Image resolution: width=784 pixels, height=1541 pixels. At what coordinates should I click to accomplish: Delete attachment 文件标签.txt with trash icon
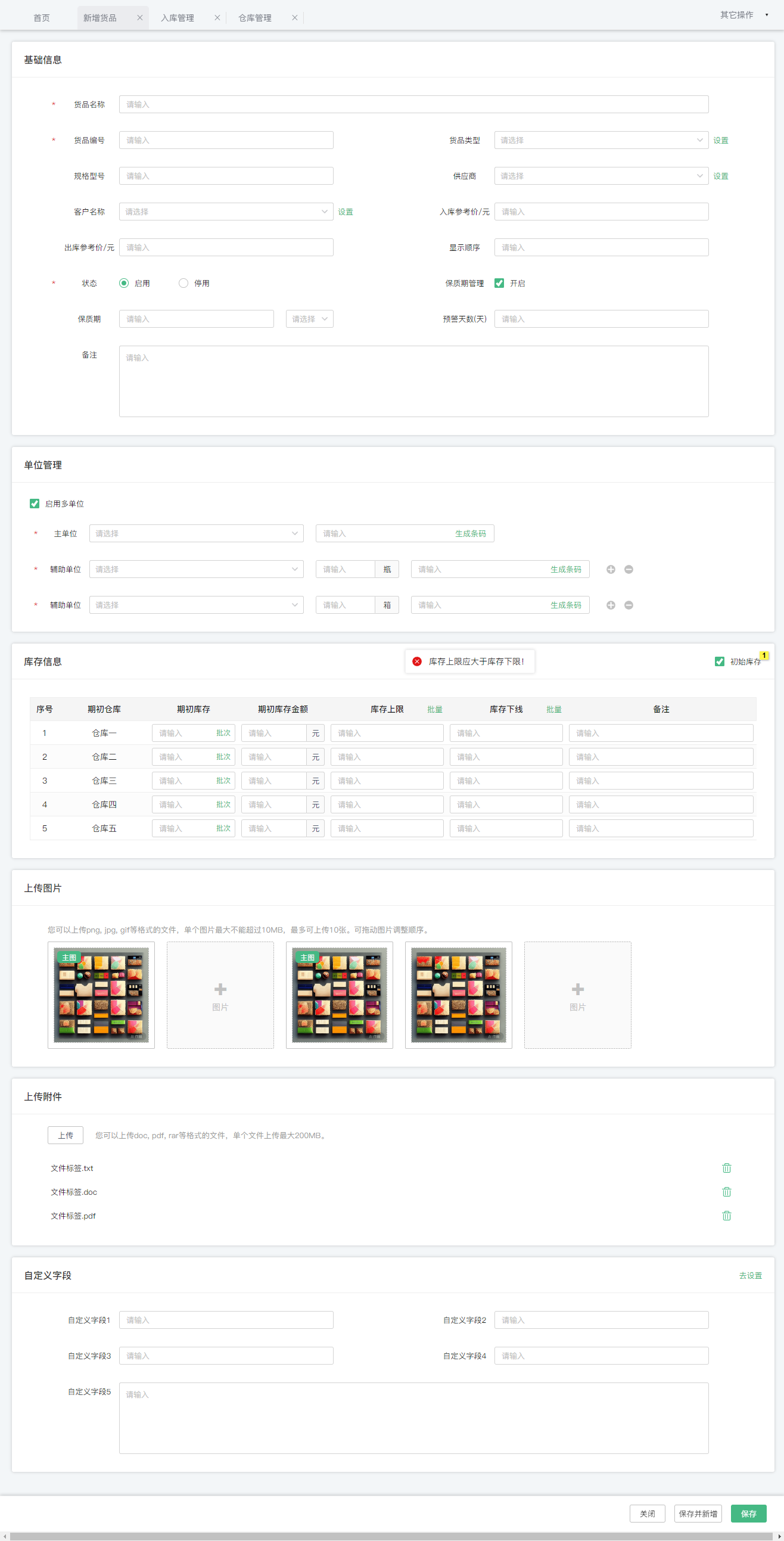click(x=727, y=1169)
